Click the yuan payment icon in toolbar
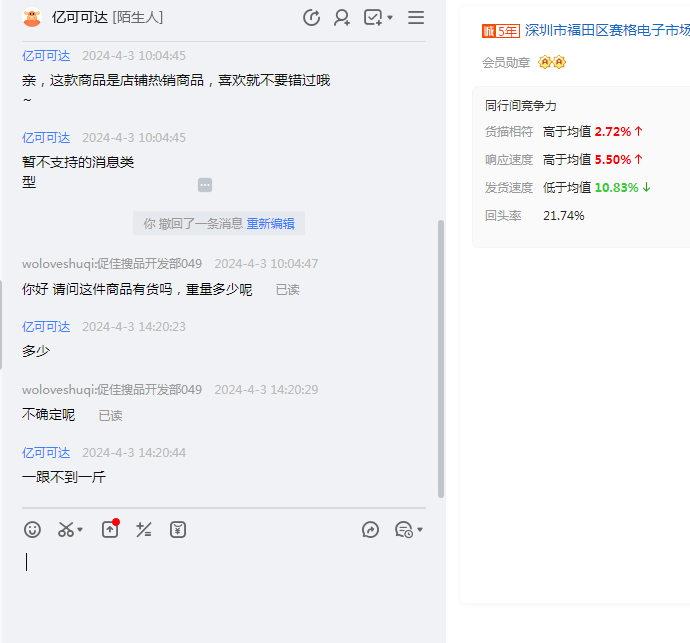The height and width of the screenshot is (643, 690). (178, 529)
